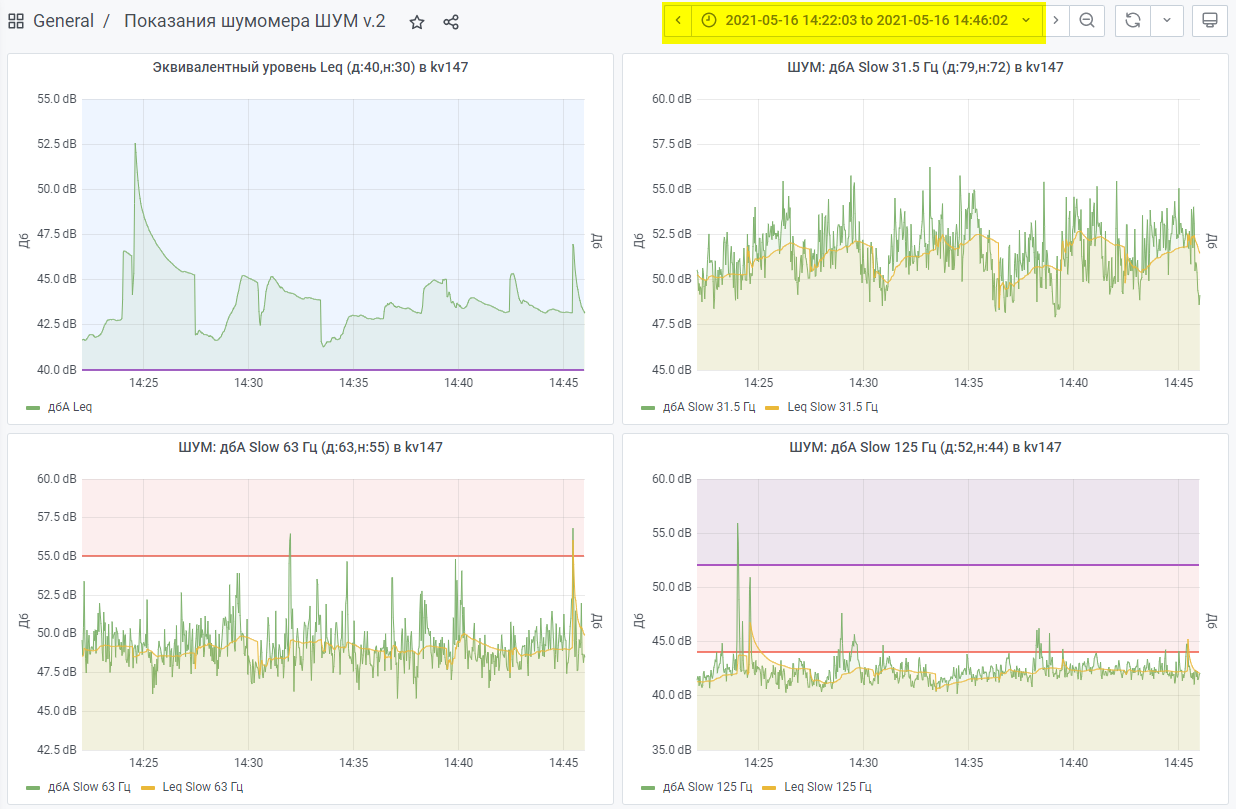The height and width of the screenshot is (809, 1236).
Task: Click the Показания шумомера ШУМ v.2 title
Action: (x=254, y=21)
